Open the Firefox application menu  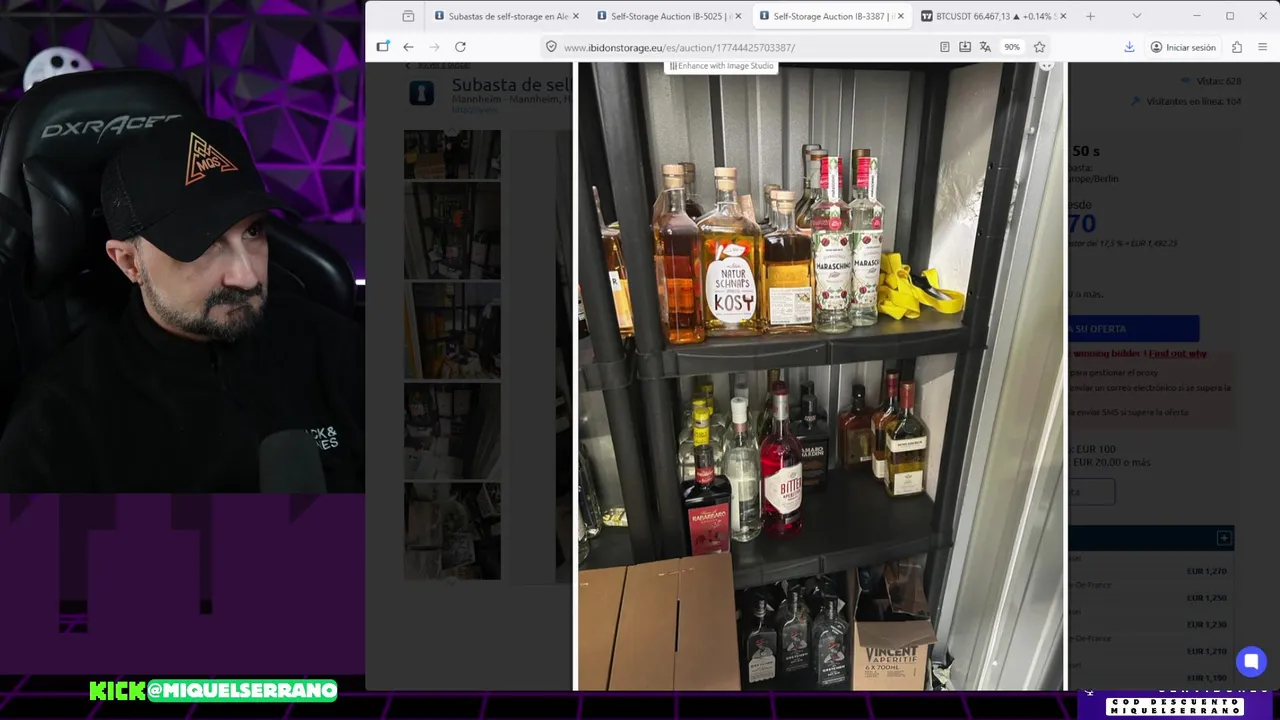click(x=1262, y=47)
